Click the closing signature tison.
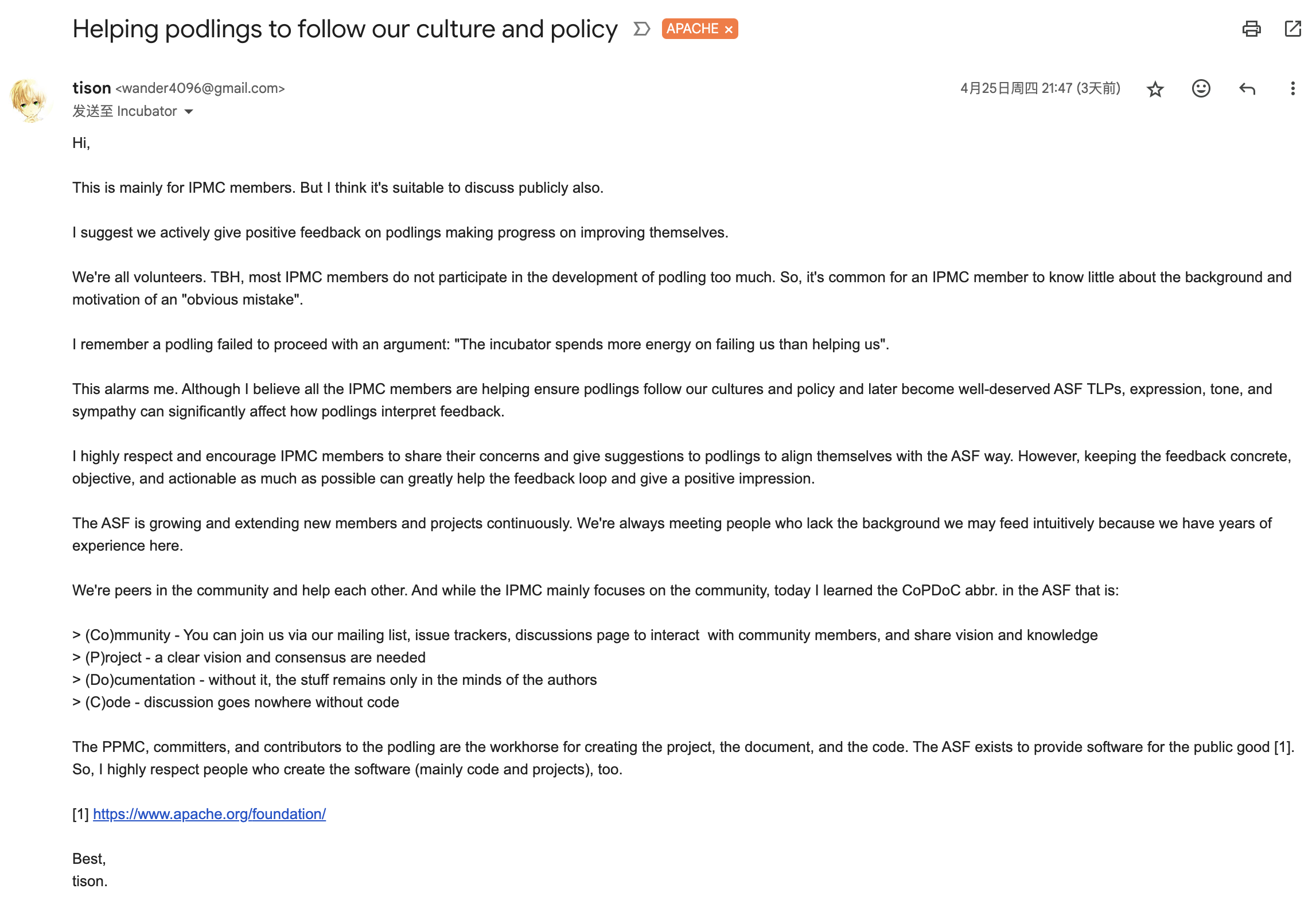The width and height of the screenshot is (1316, 912). pyautogui.click(x=89, y=881)
